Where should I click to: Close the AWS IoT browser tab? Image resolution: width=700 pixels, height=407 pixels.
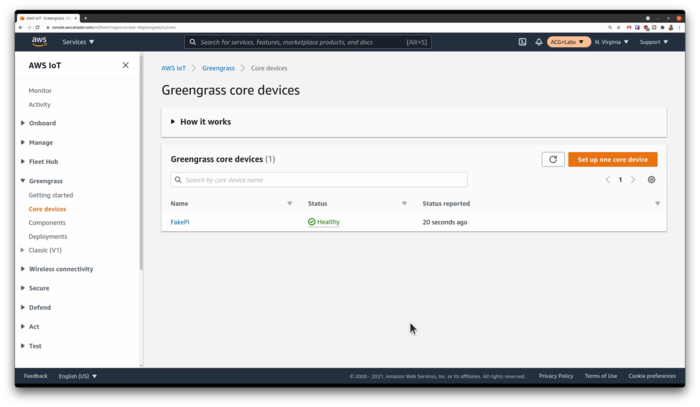(x=76, y=18)
